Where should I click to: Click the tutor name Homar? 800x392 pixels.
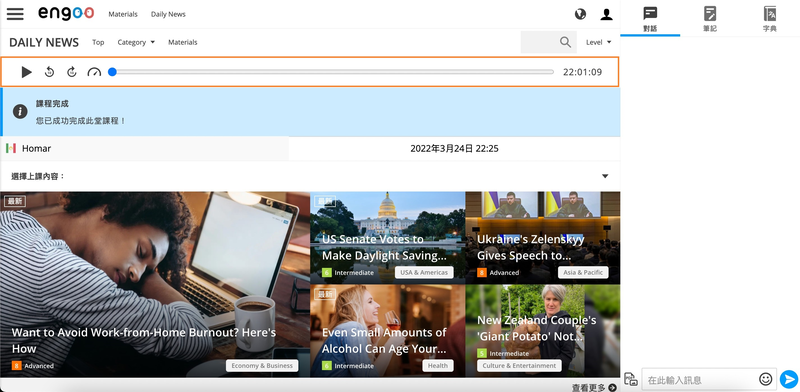(36, 149)
